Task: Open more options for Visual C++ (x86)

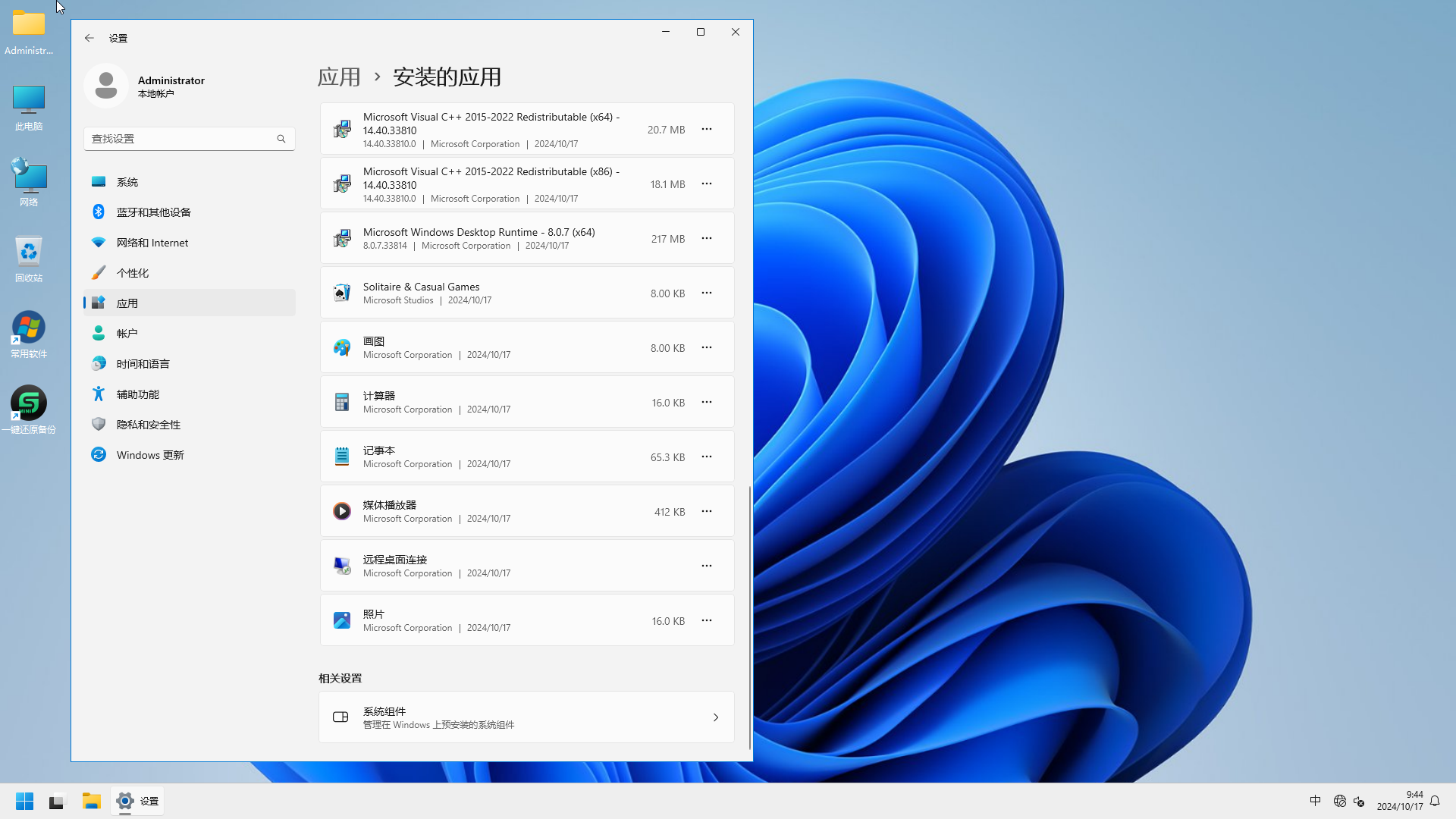Action: click(x=707, y=184)
